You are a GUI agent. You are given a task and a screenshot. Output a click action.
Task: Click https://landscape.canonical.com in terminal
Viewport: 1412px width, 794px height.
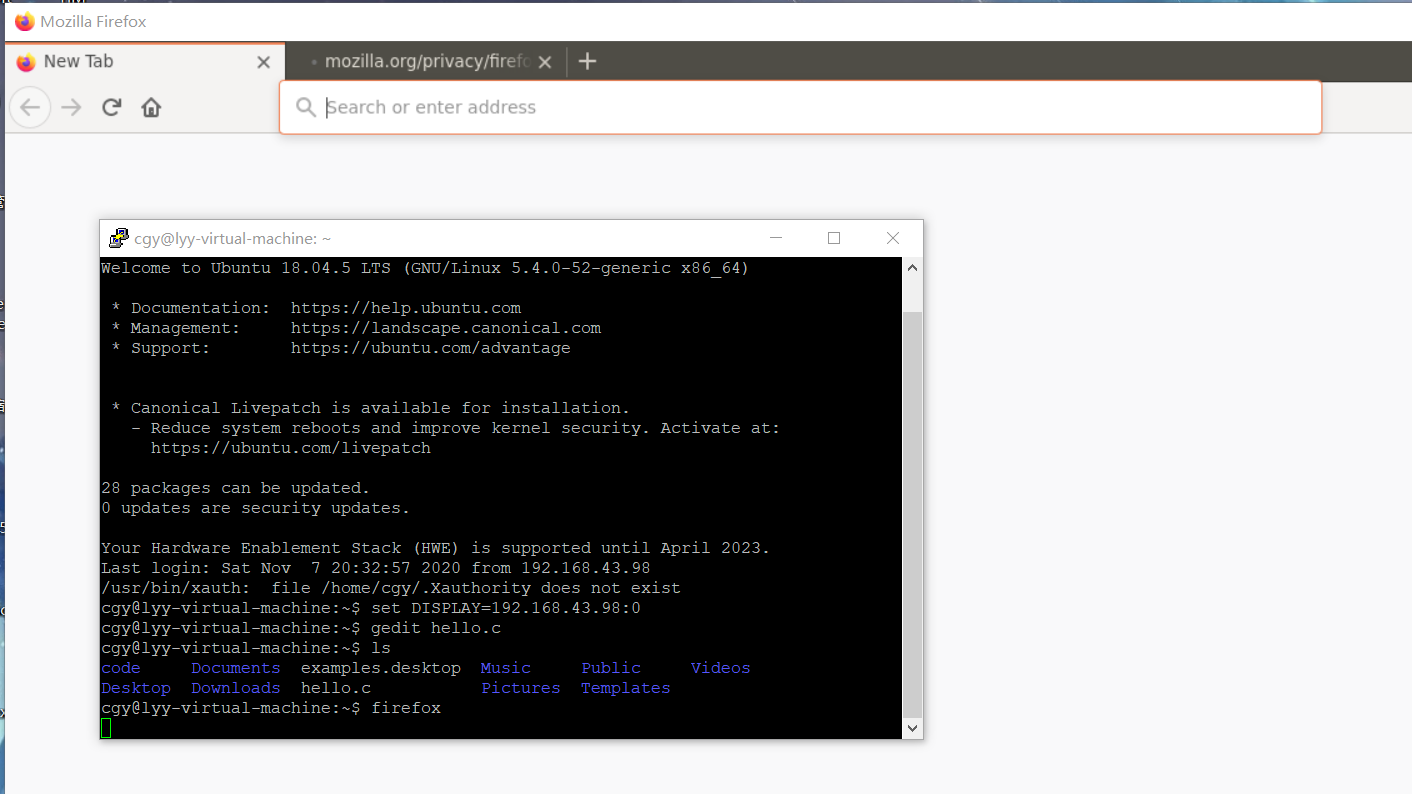446,328
